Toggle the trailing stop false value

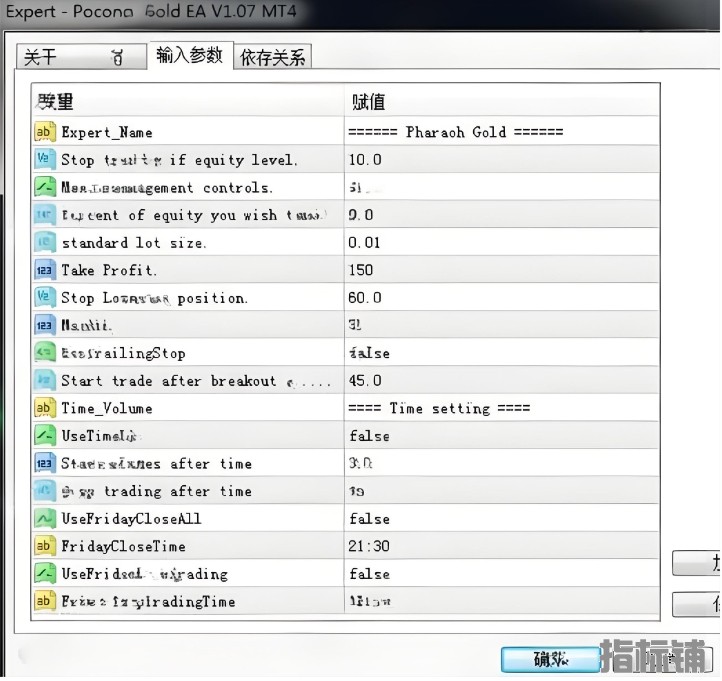click(x=369, y=353)
